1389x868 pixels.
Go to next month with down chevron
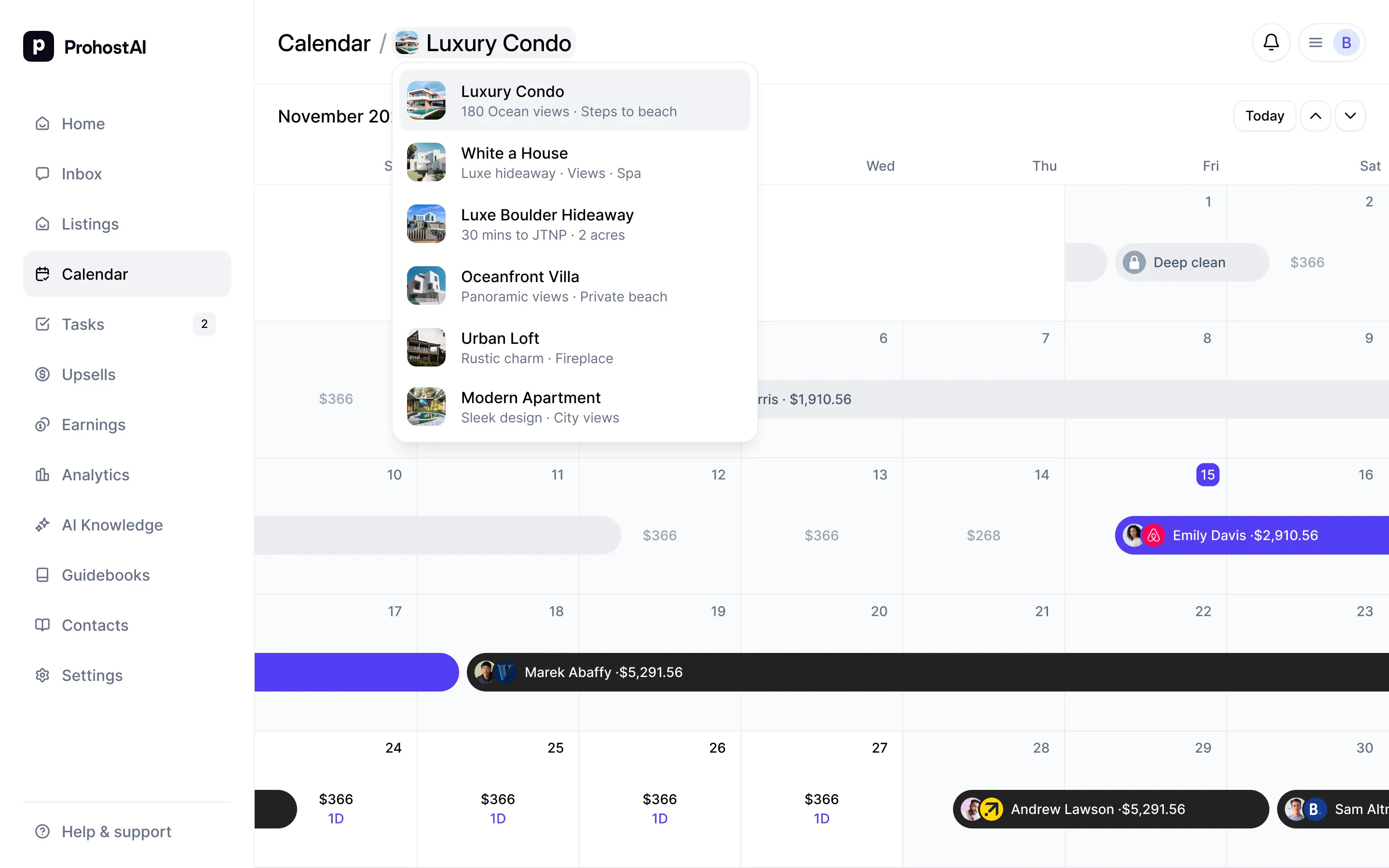1350,116
